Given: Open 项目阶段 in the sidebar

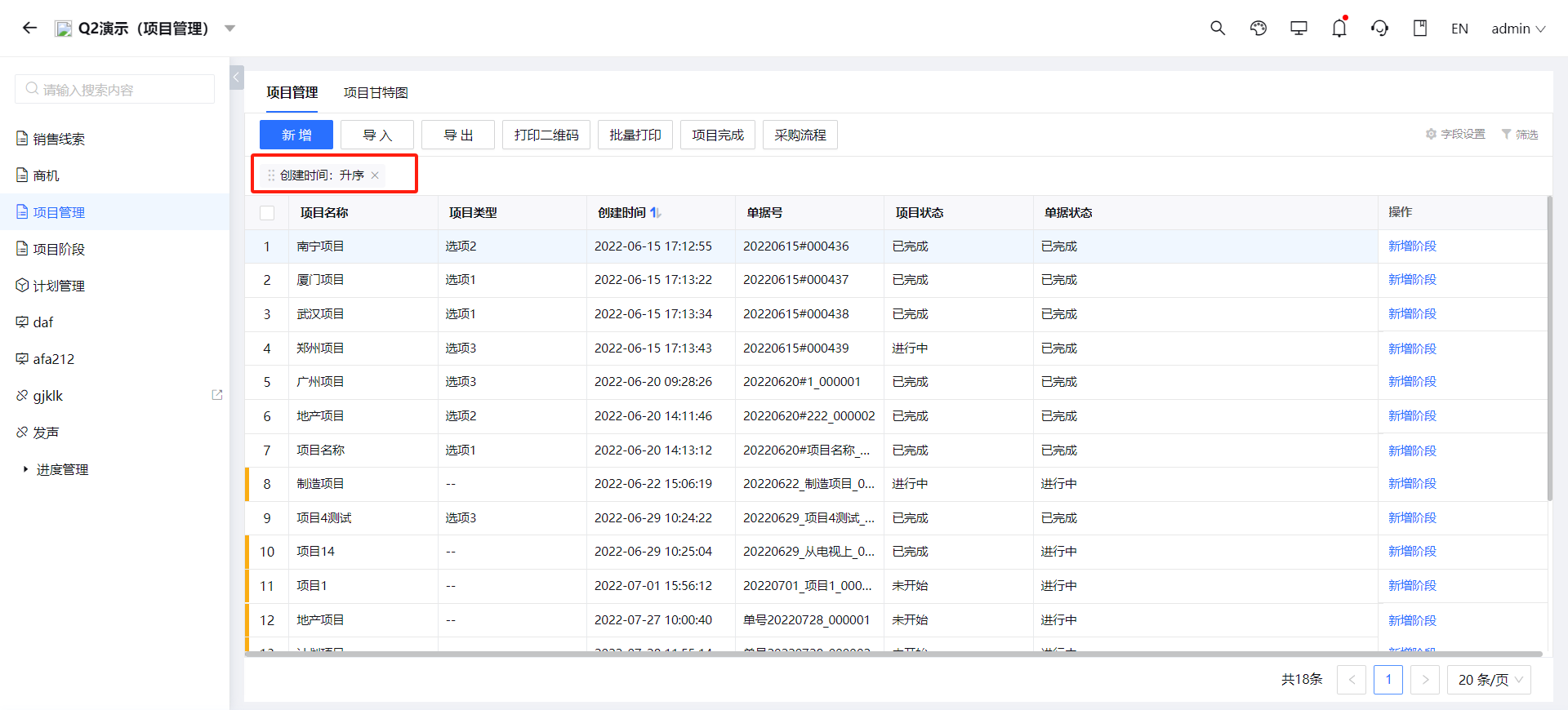Looking at the screenshot, I should (59, 249).
